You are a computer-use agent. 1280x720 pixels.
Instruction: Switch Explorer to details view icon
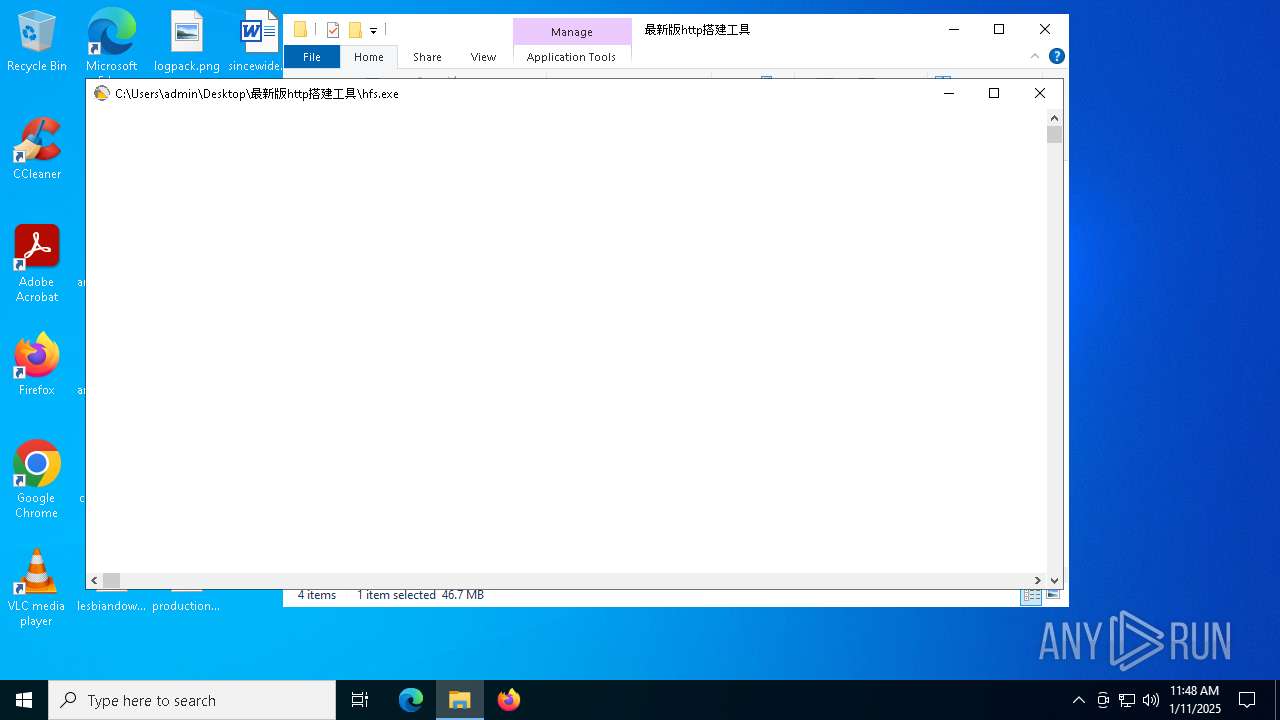[1031, 595]
